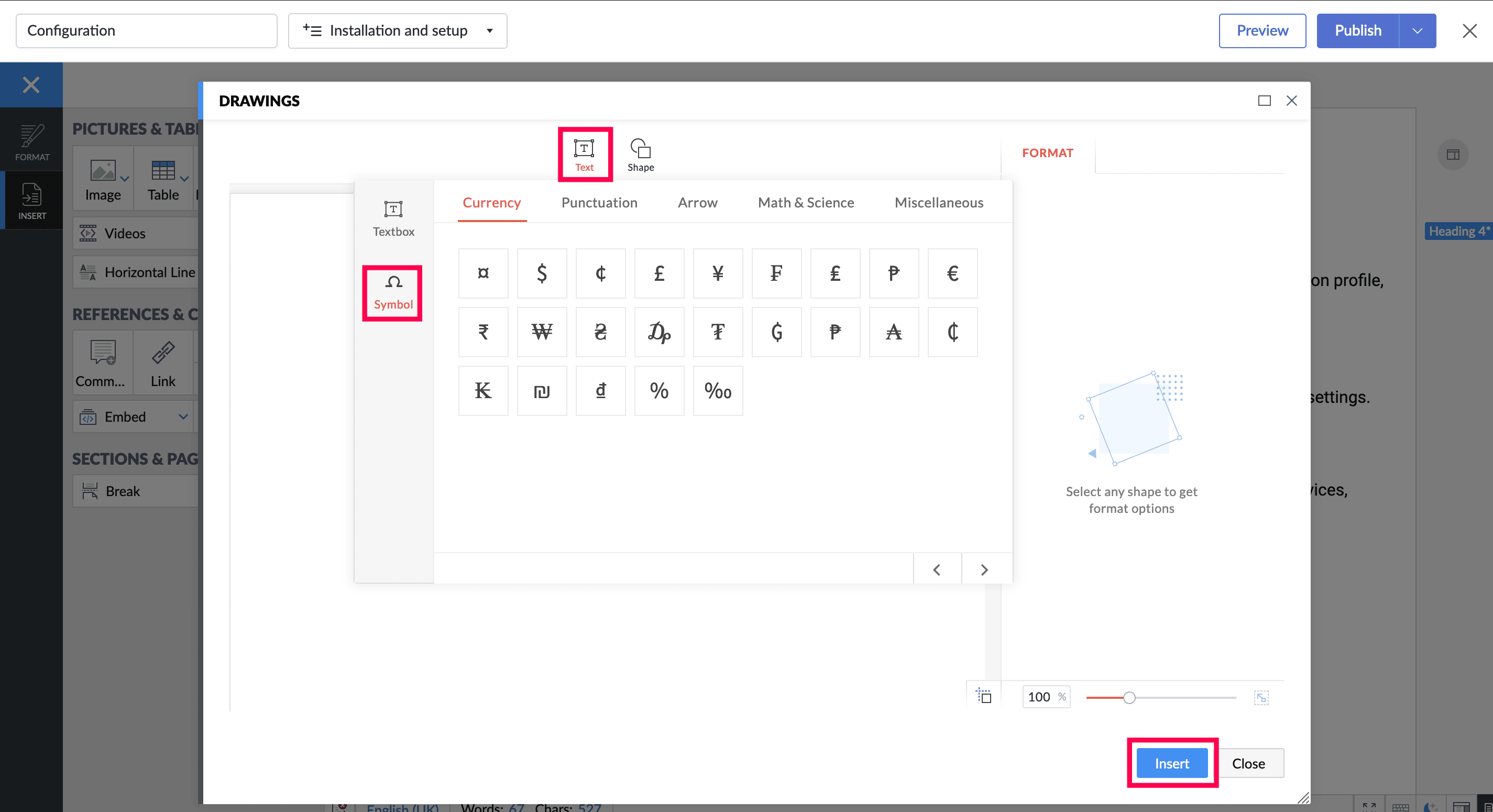Click the Preview button
Viewport: 1493px width, 812px height.
click(1262, 31)
